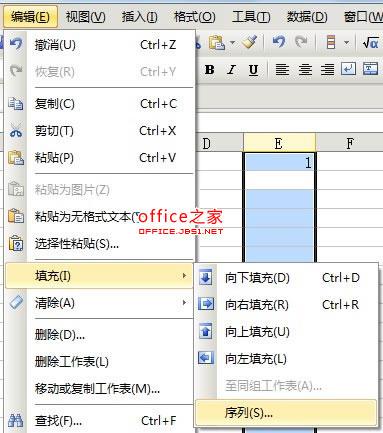The height and width of the screenshot is (433, 383).
Task: Select column E header
Action: [x=279, y=143]
